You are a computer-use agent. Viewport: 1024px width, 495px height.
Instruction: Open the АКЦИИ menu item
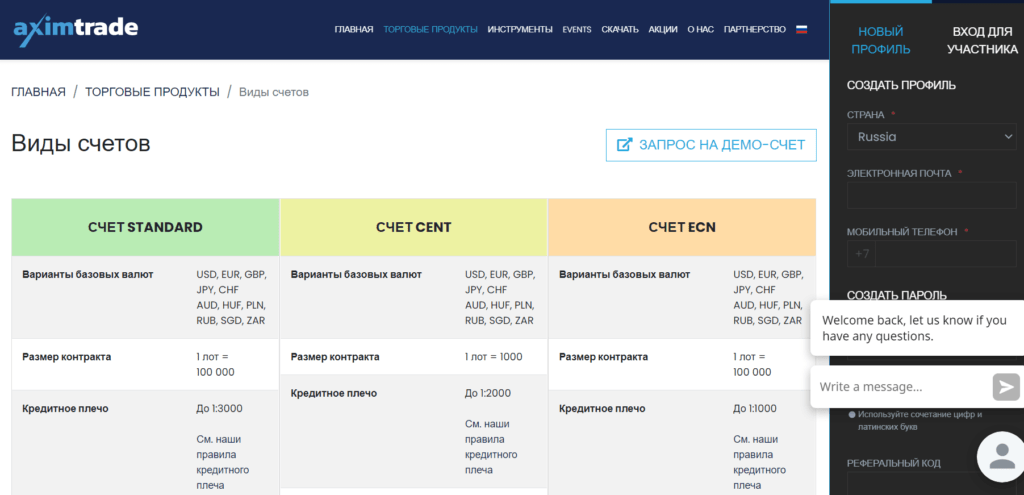click(x=663, y=29)
